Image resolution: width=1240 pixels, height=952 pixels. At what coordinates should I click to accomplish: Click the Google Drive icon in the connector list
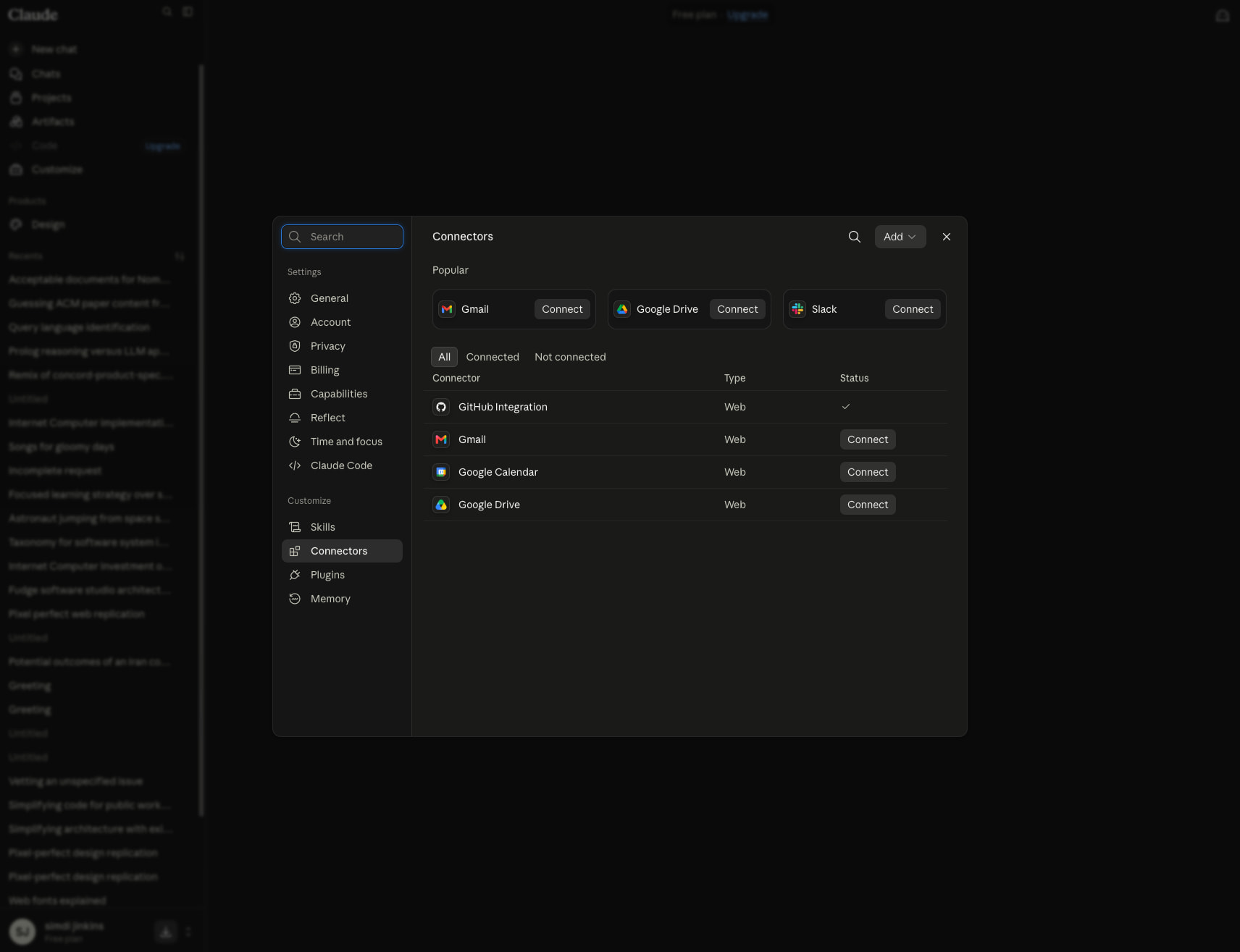(x=441, y=505)
